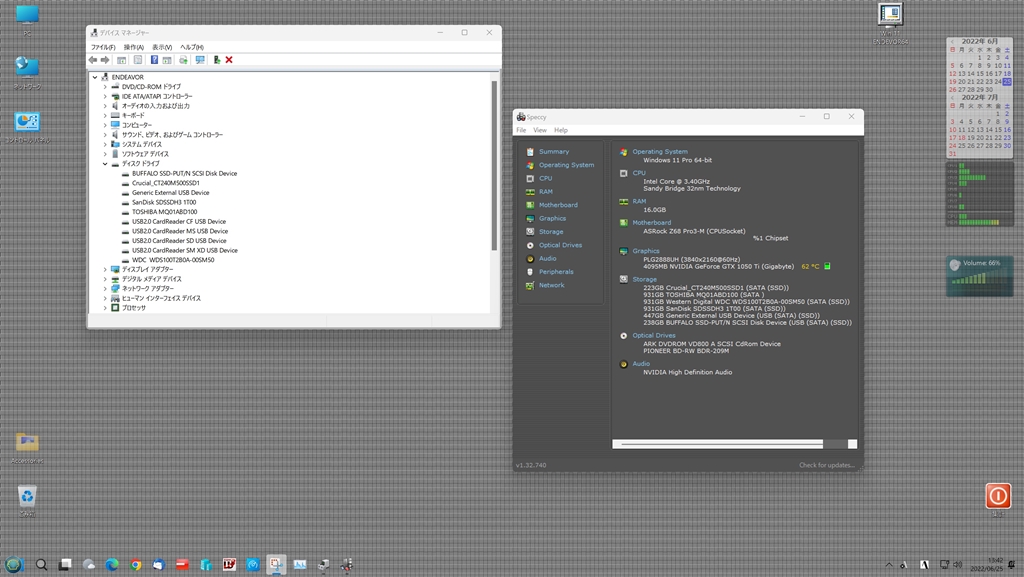Click the scan for hardware changes monitor icon
Screen dimensions: 1024x577
pyautogui.click(x=200, y=60)
